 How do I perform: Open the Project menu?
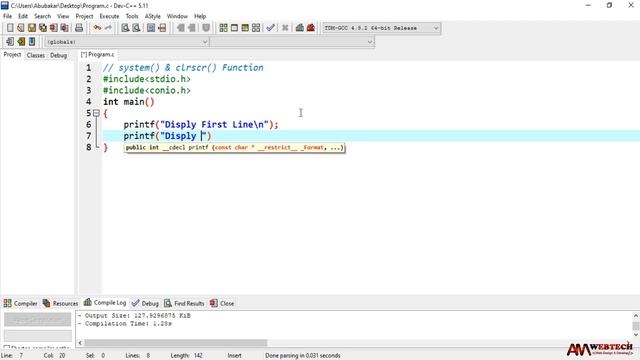tap(84, 16)
